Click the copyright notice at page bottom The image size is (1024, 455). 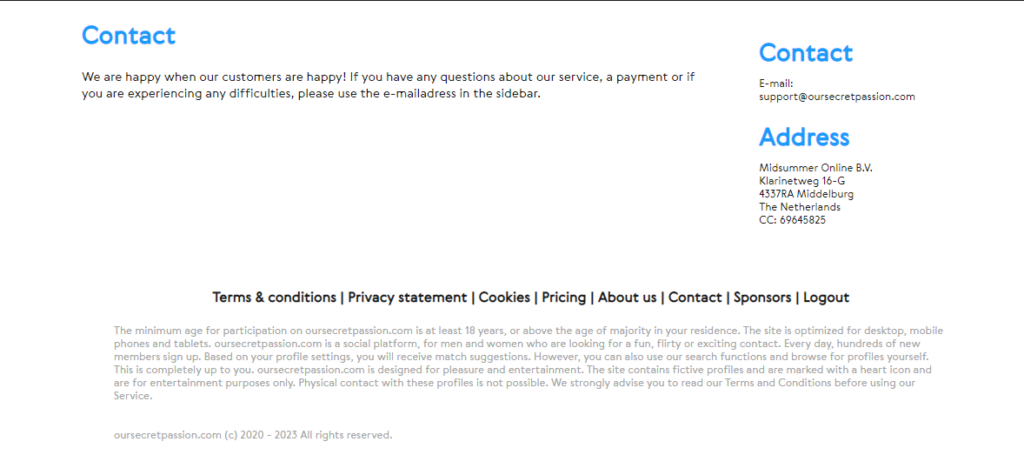(x=253, y=435)
